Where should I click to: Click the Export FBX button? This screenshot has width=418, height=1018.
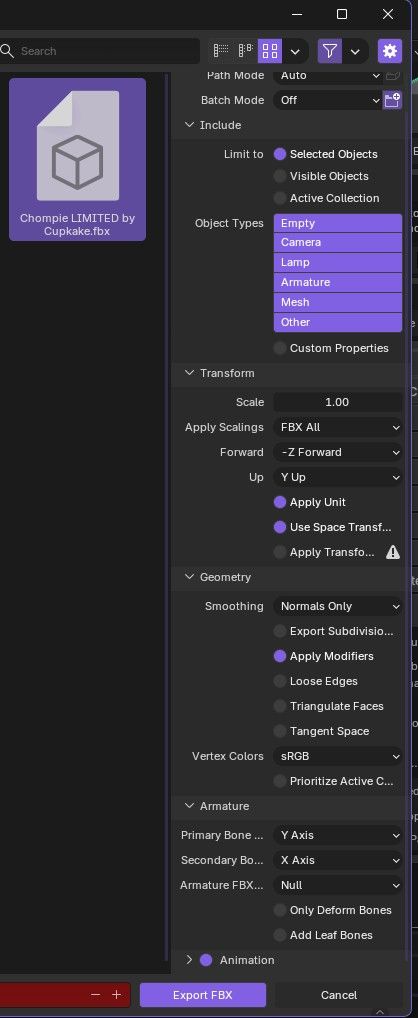(x=203, y=995)
